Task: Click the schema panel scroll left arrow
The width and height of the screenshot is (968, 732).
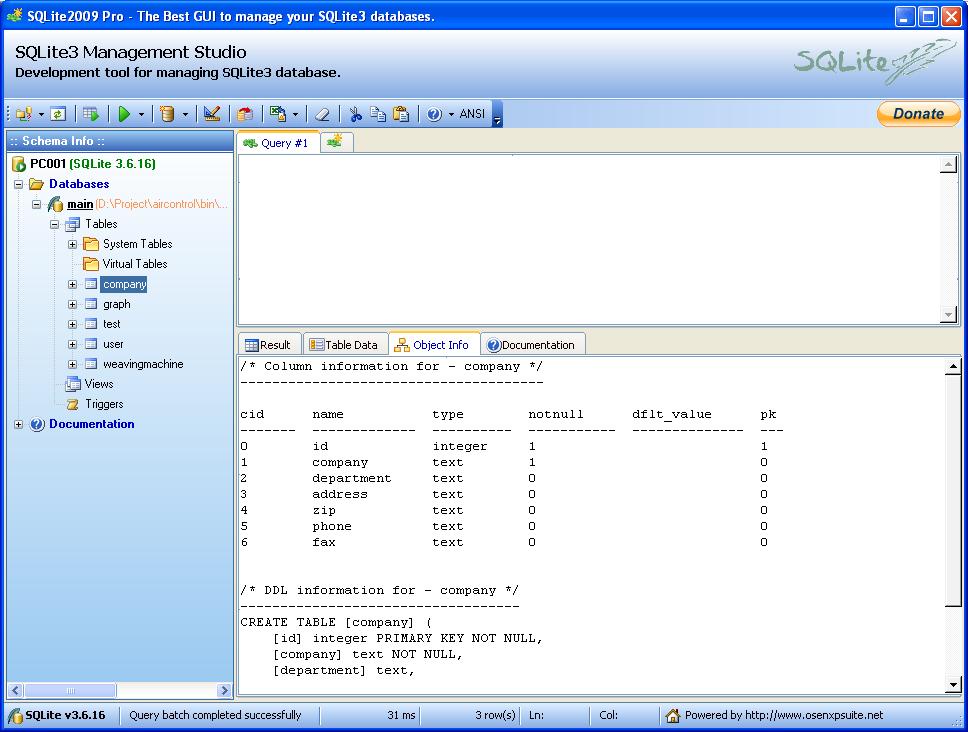Action: (16, 690)
